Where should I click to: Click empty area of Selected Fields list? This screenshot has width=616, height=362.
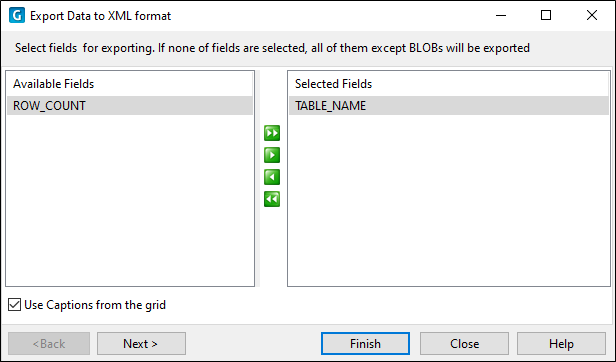tap(449, 200)
